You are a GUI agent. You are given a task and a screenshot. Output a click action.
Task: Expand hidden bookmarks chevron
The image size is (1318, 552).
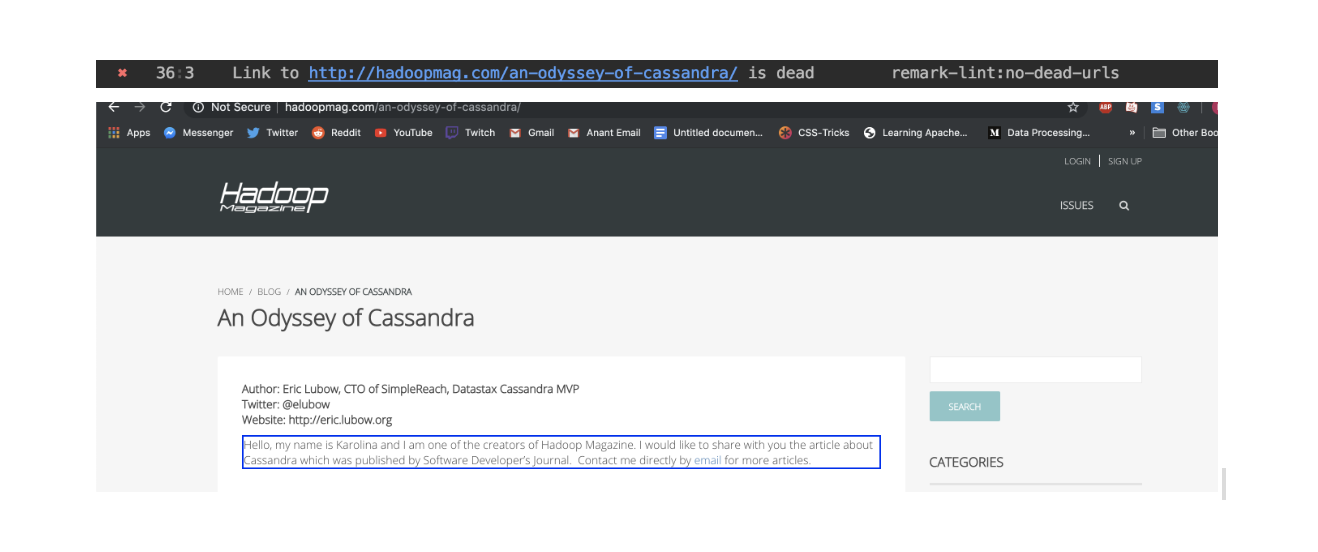[1133, 132]
